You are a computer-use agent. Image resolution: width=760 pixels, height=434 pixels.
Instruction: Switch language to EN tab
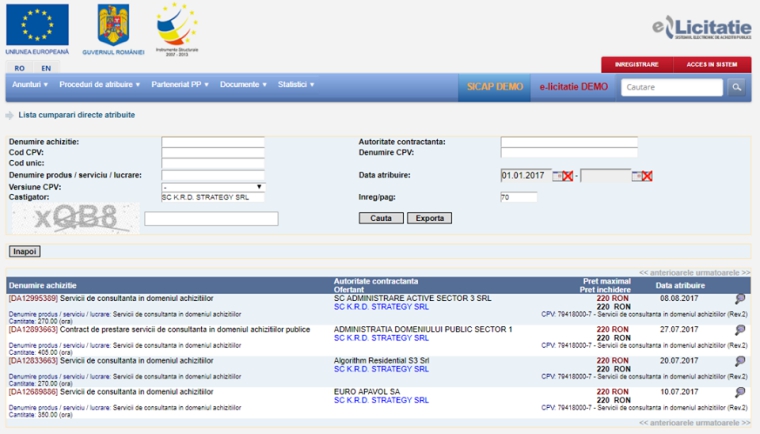click(x=46, y=68)
